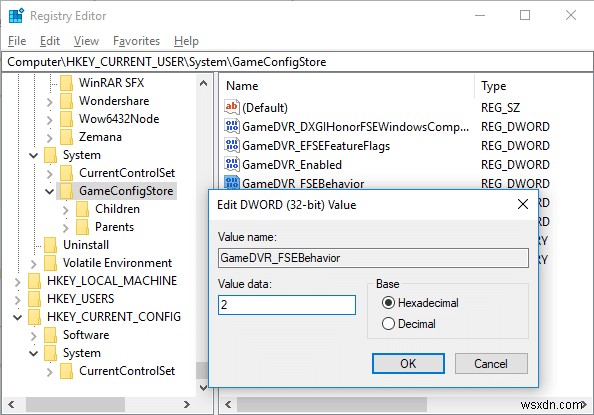Viewport: 594px width, 415px height.
Task: Select the HKEY_USERS label
Action: 80,299
